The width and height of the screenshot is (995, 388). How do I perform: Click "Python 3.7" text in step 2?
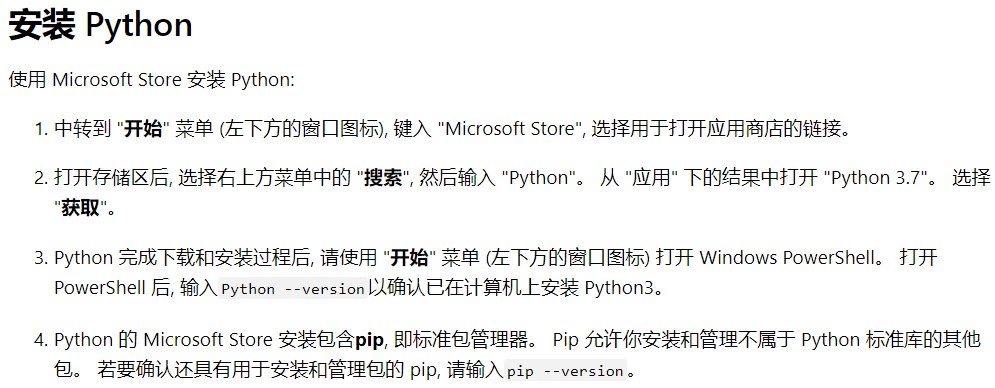875,177
